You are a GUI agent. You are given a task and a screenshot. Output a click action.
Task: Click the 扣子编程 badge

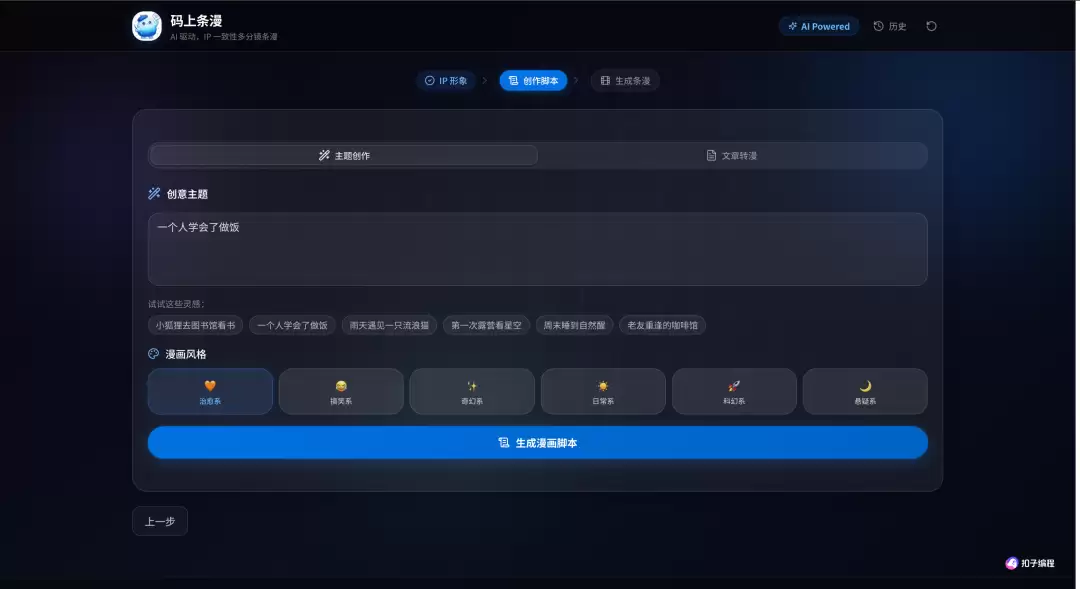(x=1030, y=563)
